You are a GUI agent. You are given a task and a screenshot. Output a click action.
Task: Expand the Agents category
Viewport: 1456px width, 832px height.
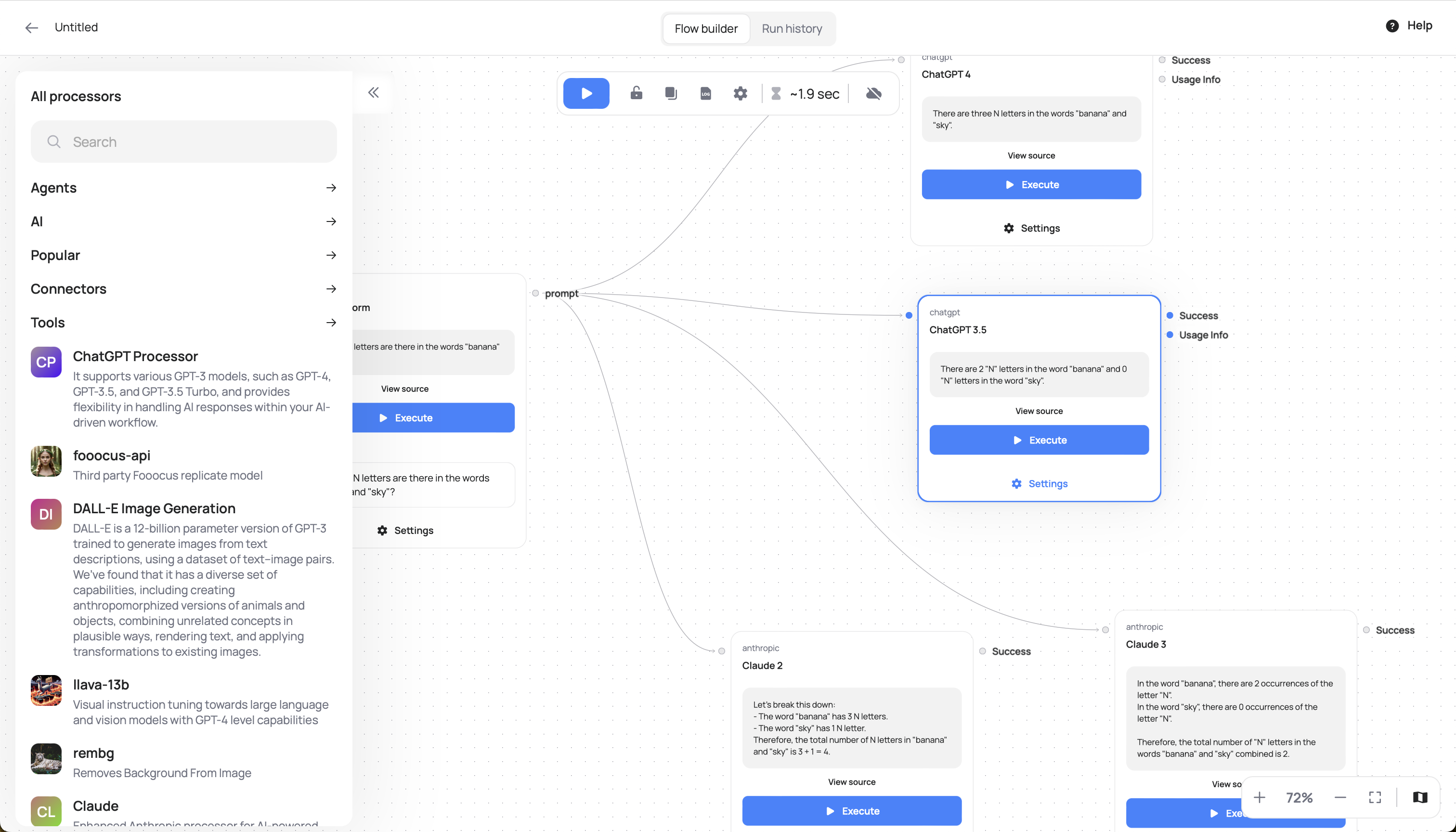183,188
